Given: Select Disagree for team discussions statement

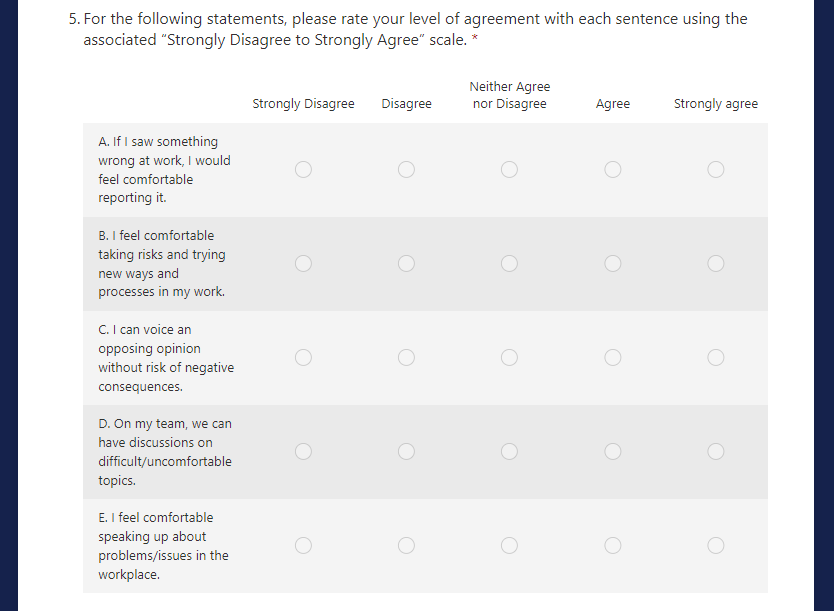Looking at the screenshot, I should [406, 452].
